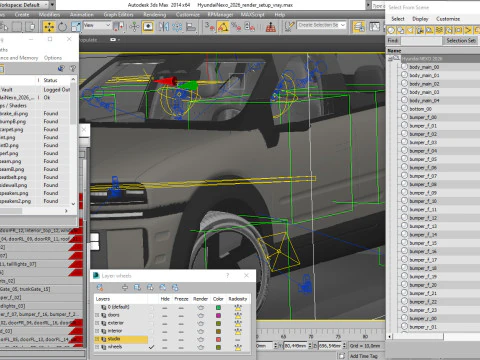Open the Rendering menu
Viewport: 480px width, 360px height.
(154, 15)
